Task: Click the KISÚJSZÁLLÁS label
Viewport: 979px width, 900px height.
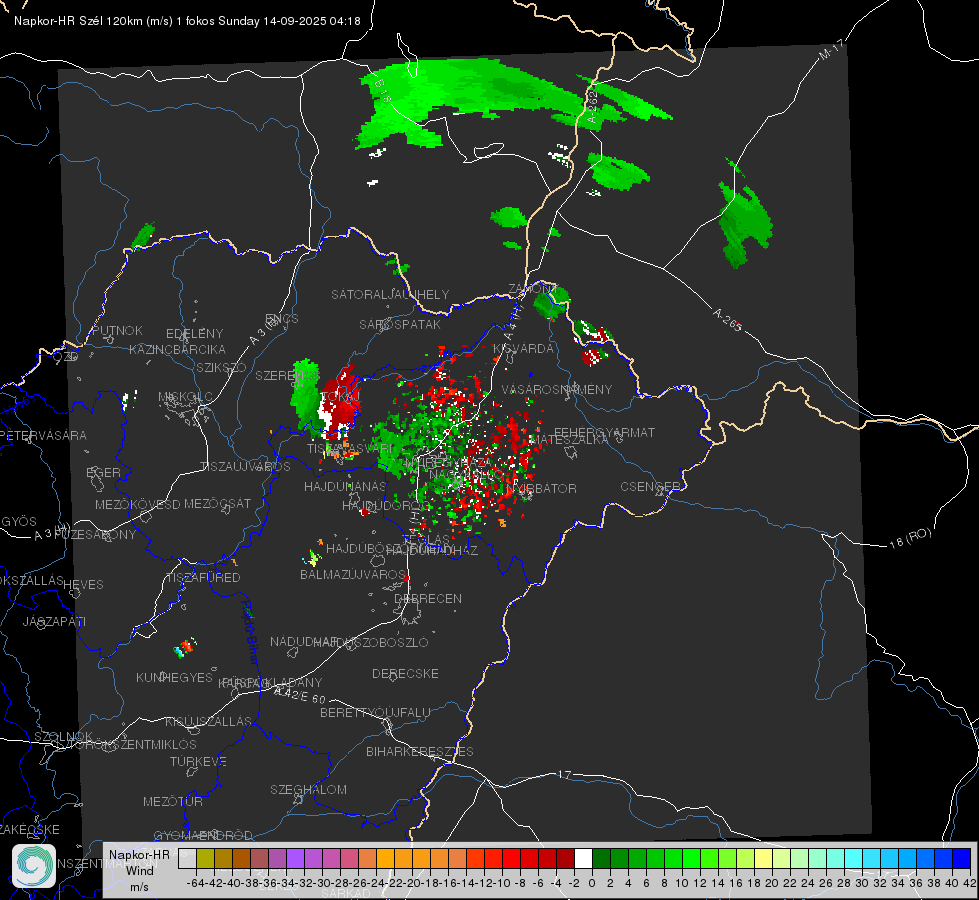Action: [x=209, y=721]
